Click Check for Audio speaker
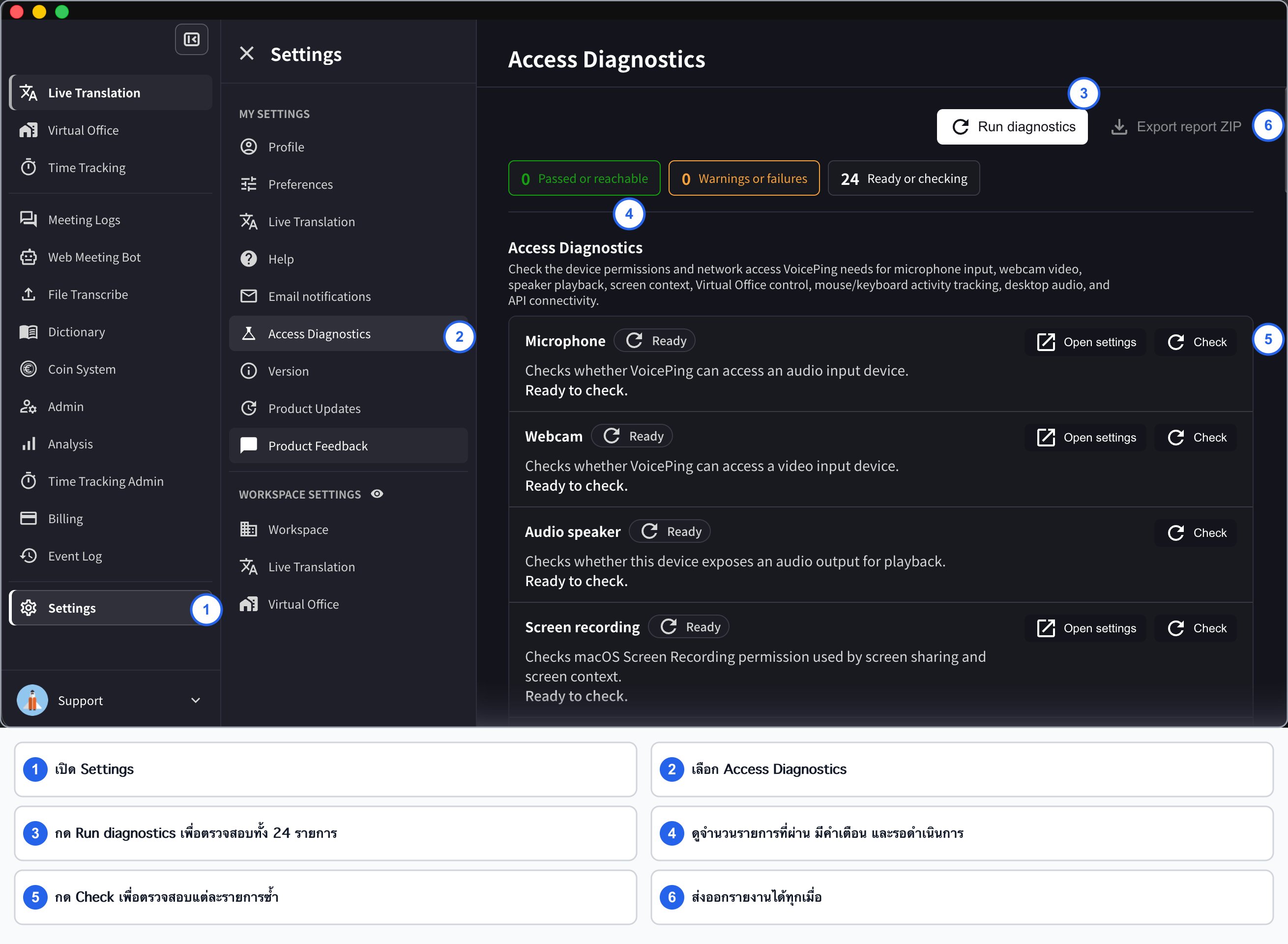This screenshot has height=944, width=1288. [1196, 532]
